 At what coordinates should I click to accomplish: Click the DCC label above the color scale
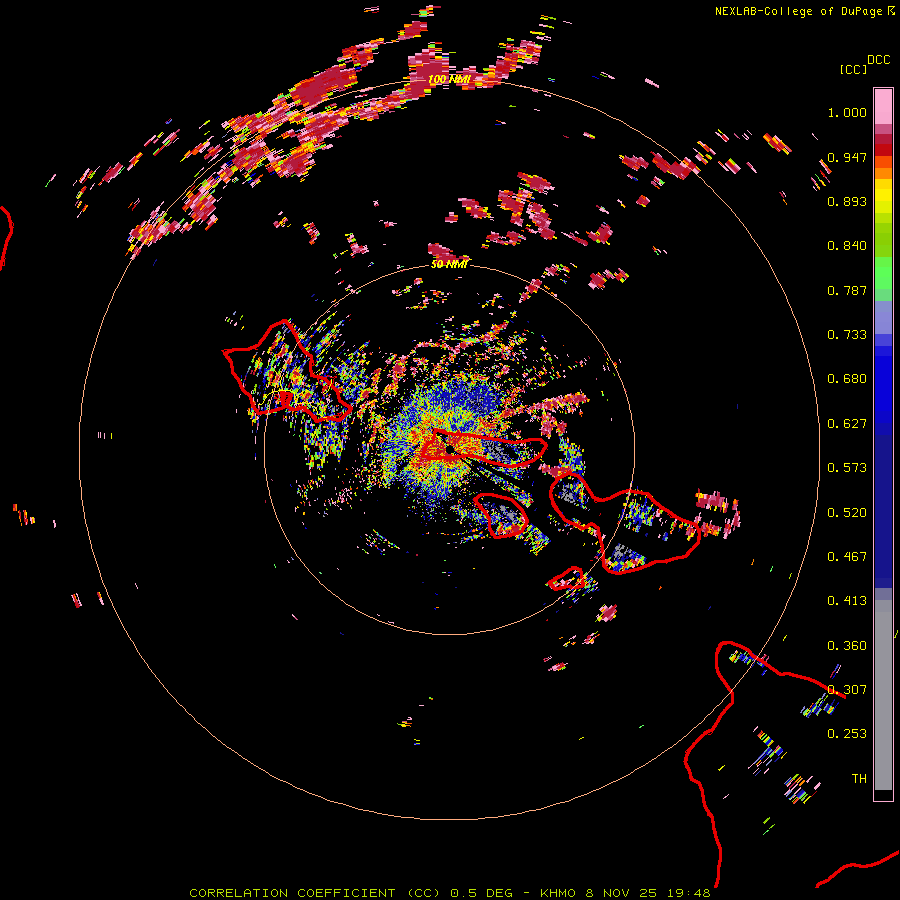click(878, 60)
